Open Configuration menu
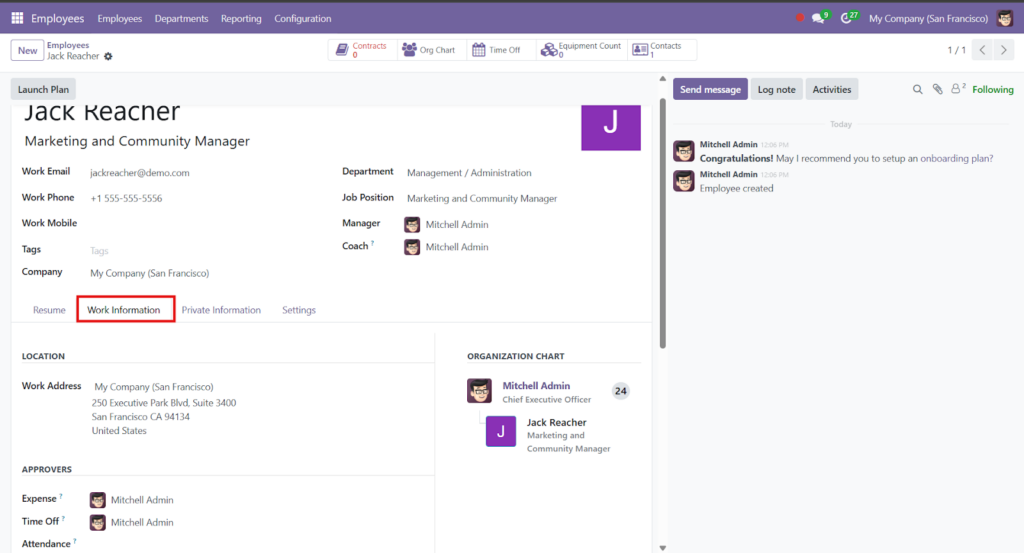The height and width of the screenshot is (553, 1024). click(302, 18)
